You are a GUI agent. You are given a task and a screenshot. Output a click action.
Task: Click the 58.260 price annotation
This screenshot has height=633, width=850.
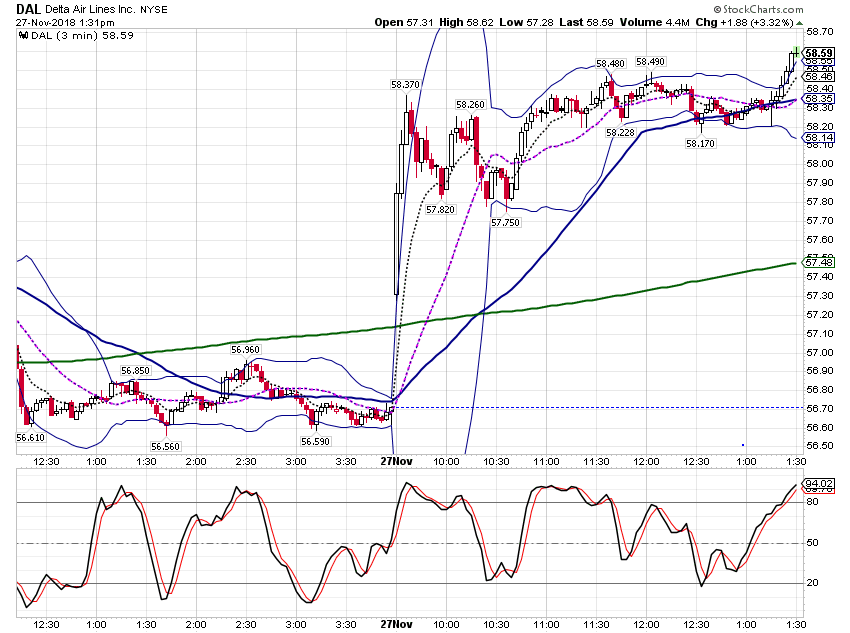(470, 105)
